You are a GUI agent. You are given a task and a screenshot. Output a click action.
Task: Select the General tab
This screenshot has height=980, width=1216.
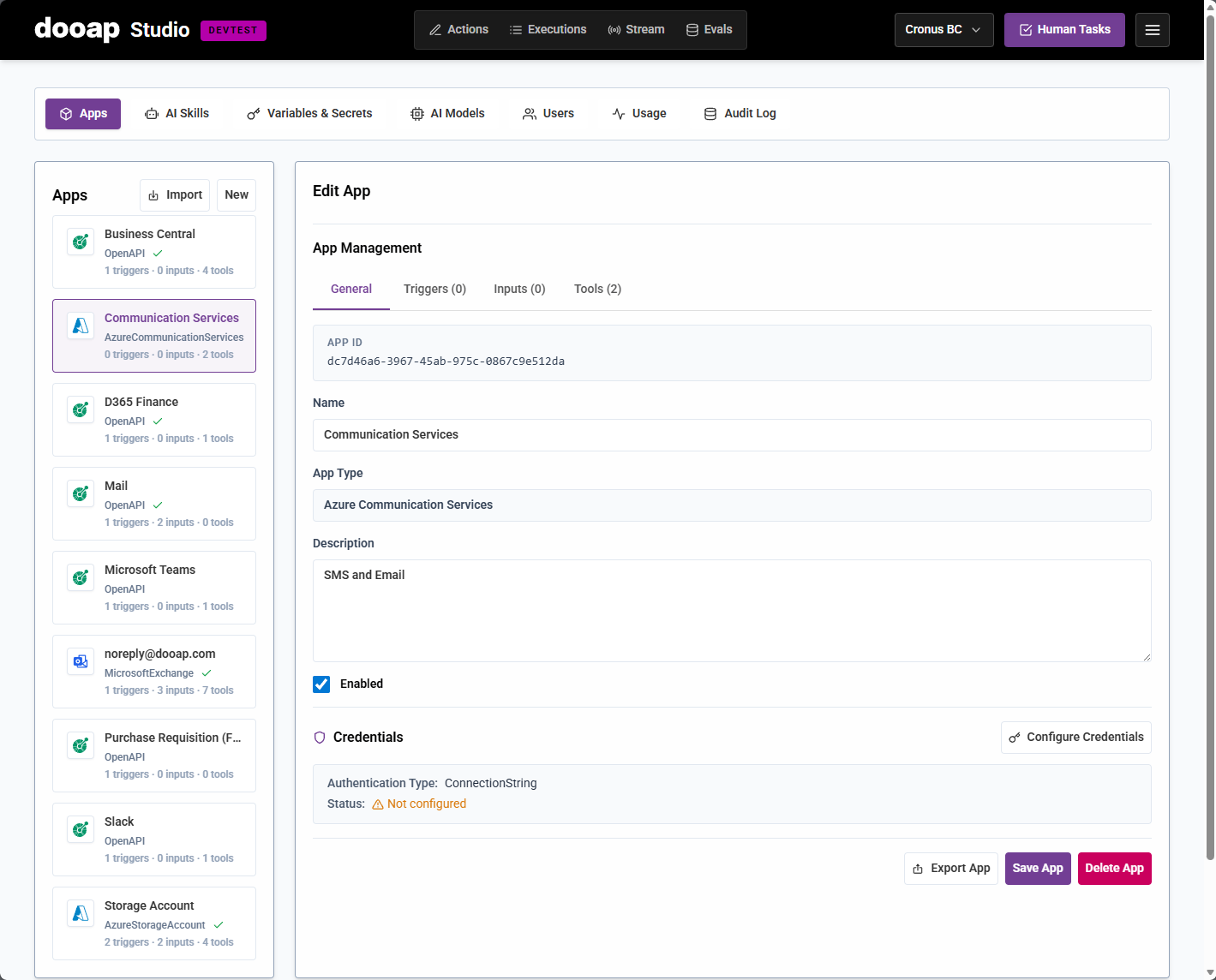pyautogui.click(x=351, y=290)
